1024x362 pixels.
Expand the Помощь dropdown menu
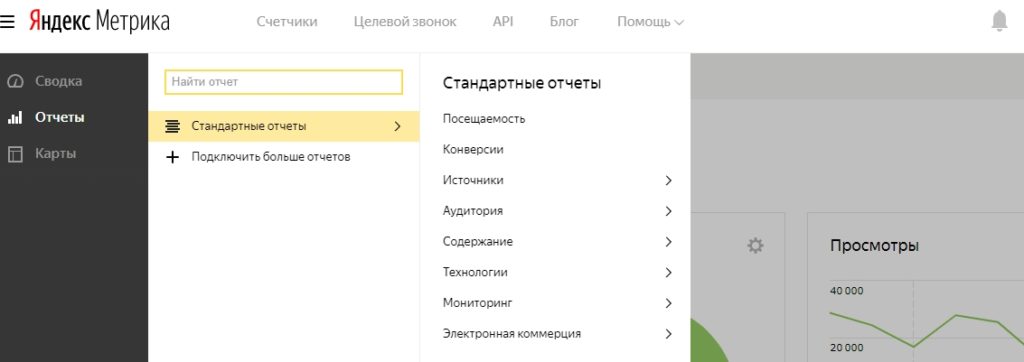[x=650, y=22]
